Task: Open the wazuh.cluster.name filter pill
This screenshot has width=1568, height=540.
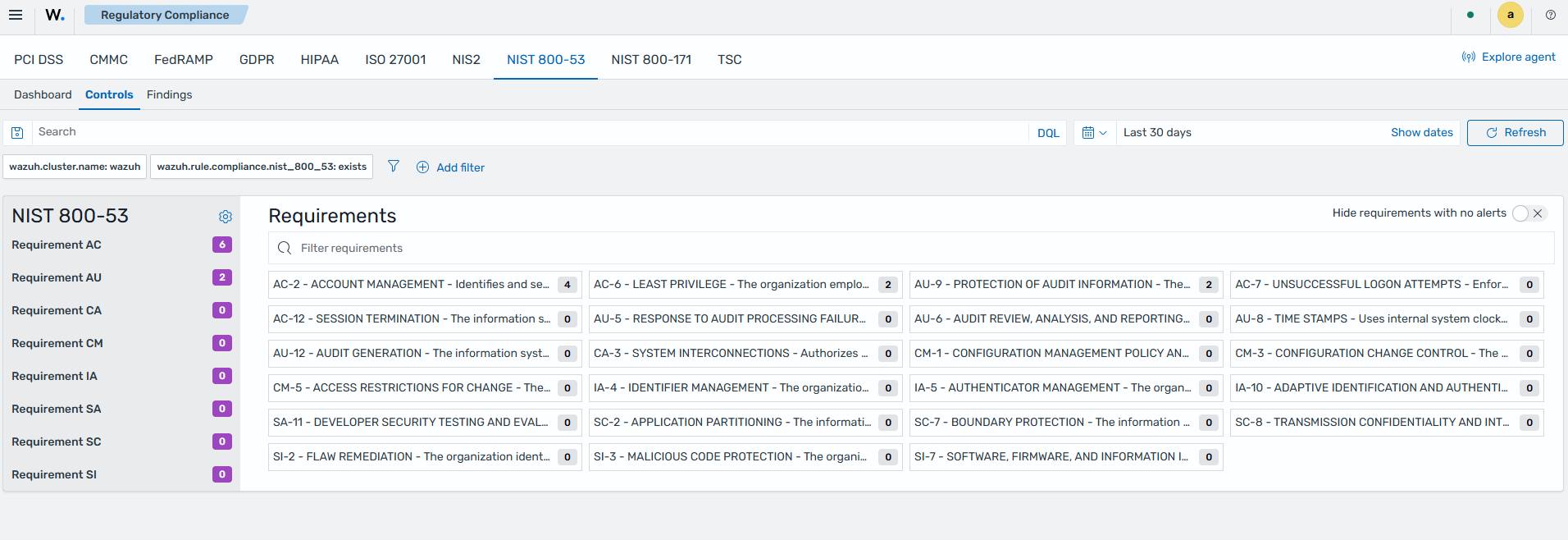Action: [x=75, y=167]
